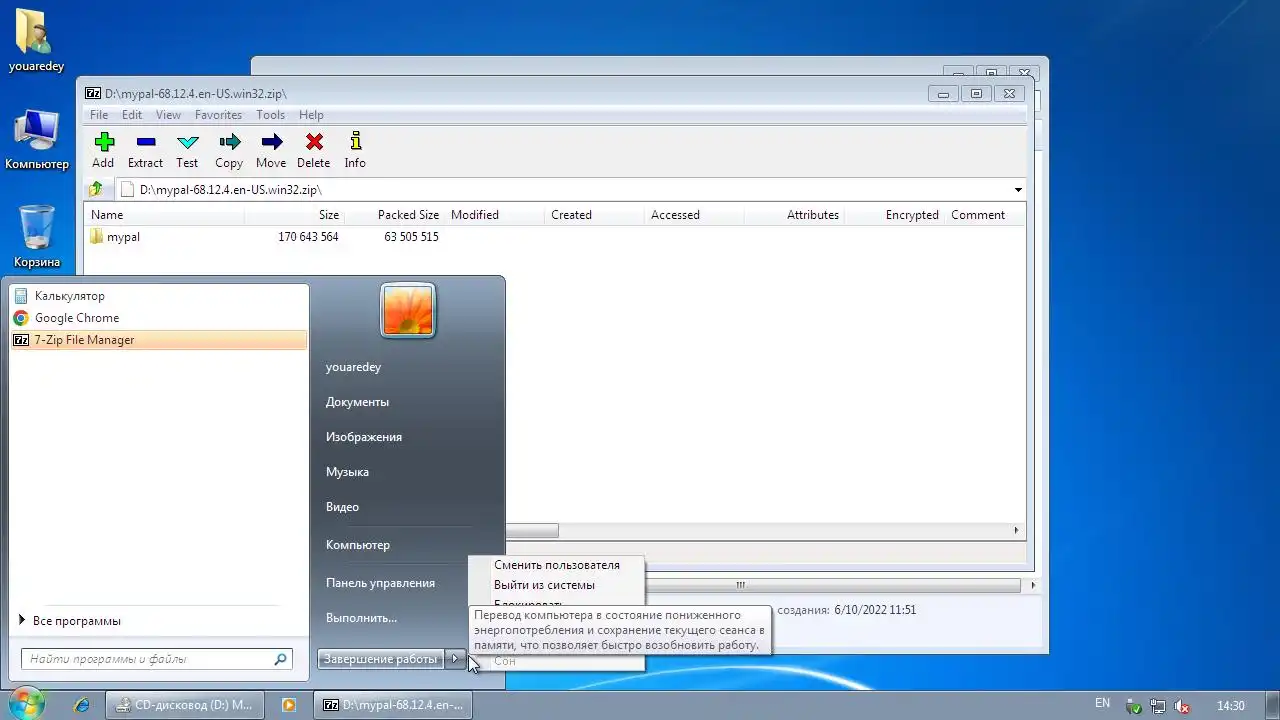Click the Info toolbar icon

[355, 142]
